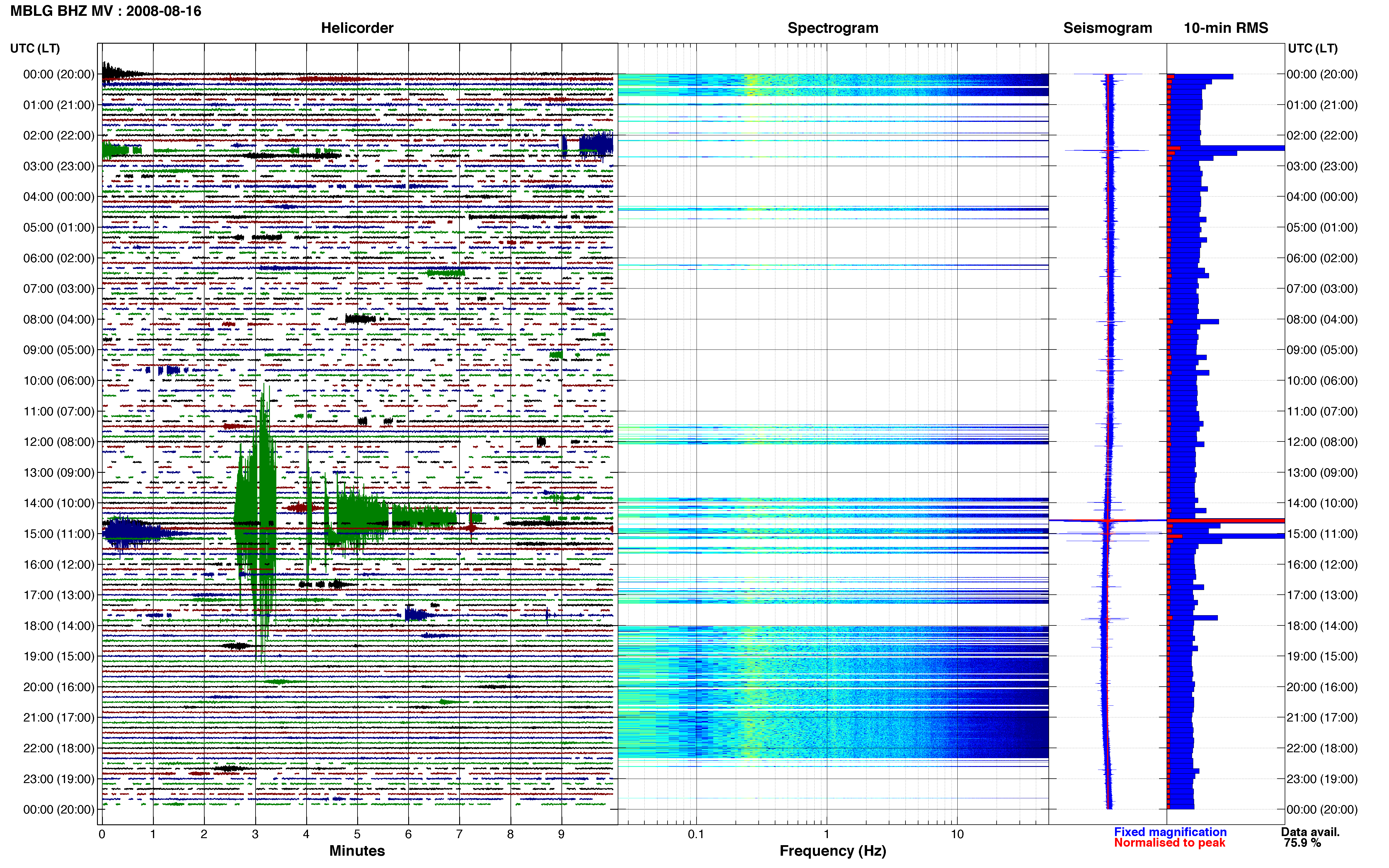The image size is (1389, 868).
Task: Click the left-axis time label "04:00 (00:00)"
Action: [59, 197]
